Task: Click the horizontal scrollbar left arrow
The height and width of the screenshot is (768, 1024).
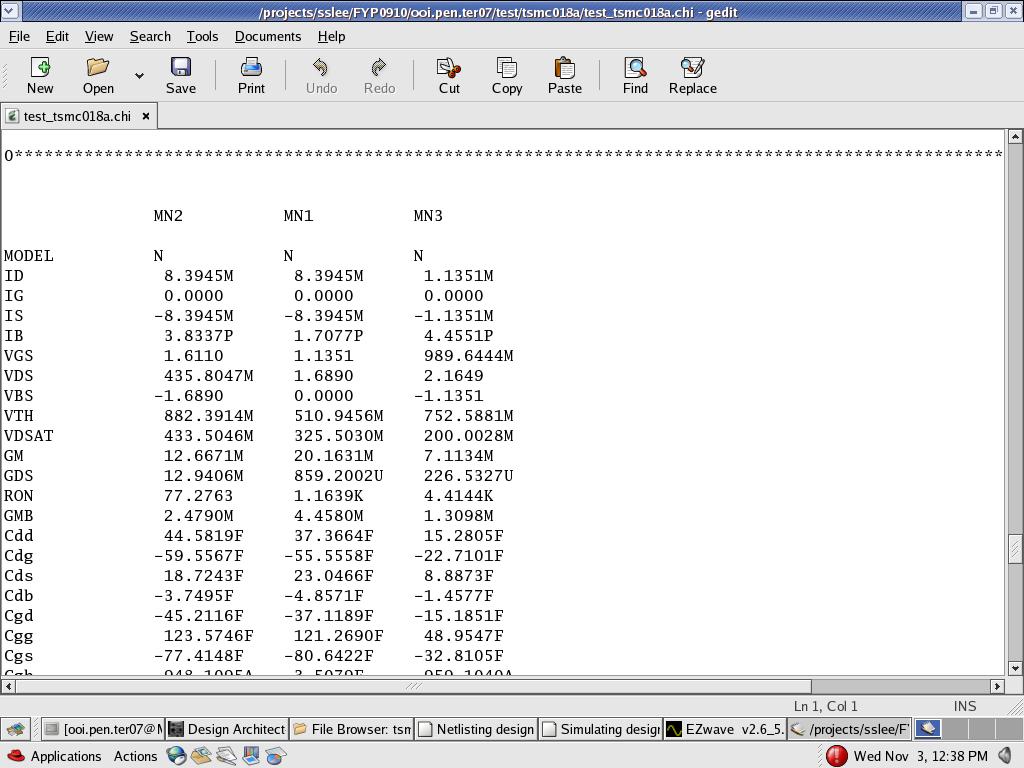Action: click(x=8, y=686)
